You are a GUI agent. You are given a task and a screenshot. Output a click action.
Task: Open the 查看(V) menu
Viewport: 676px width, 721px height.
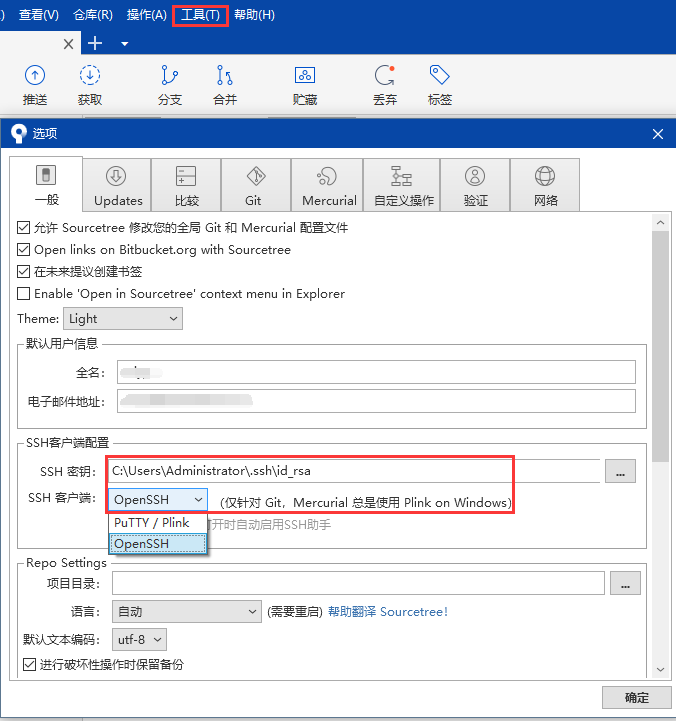coord(39,15)
